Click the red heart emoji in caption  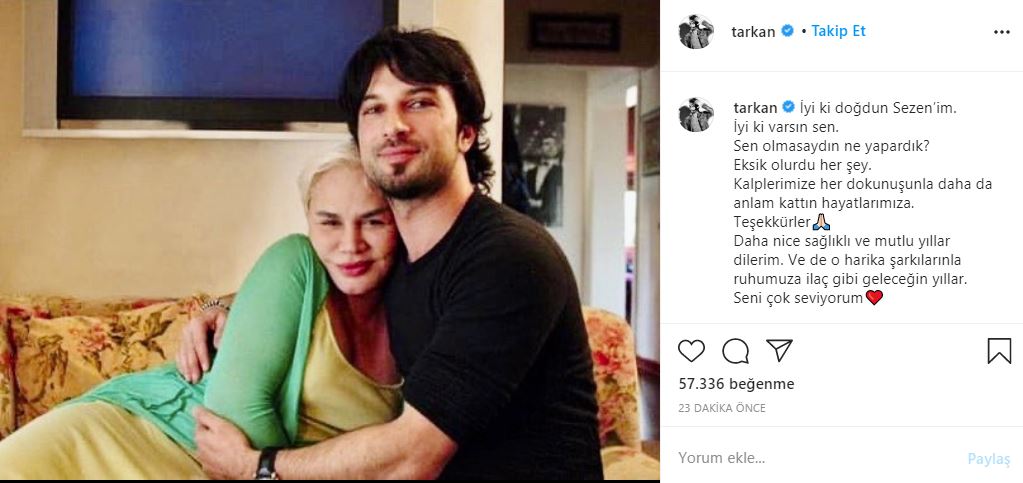pos(874,298)
